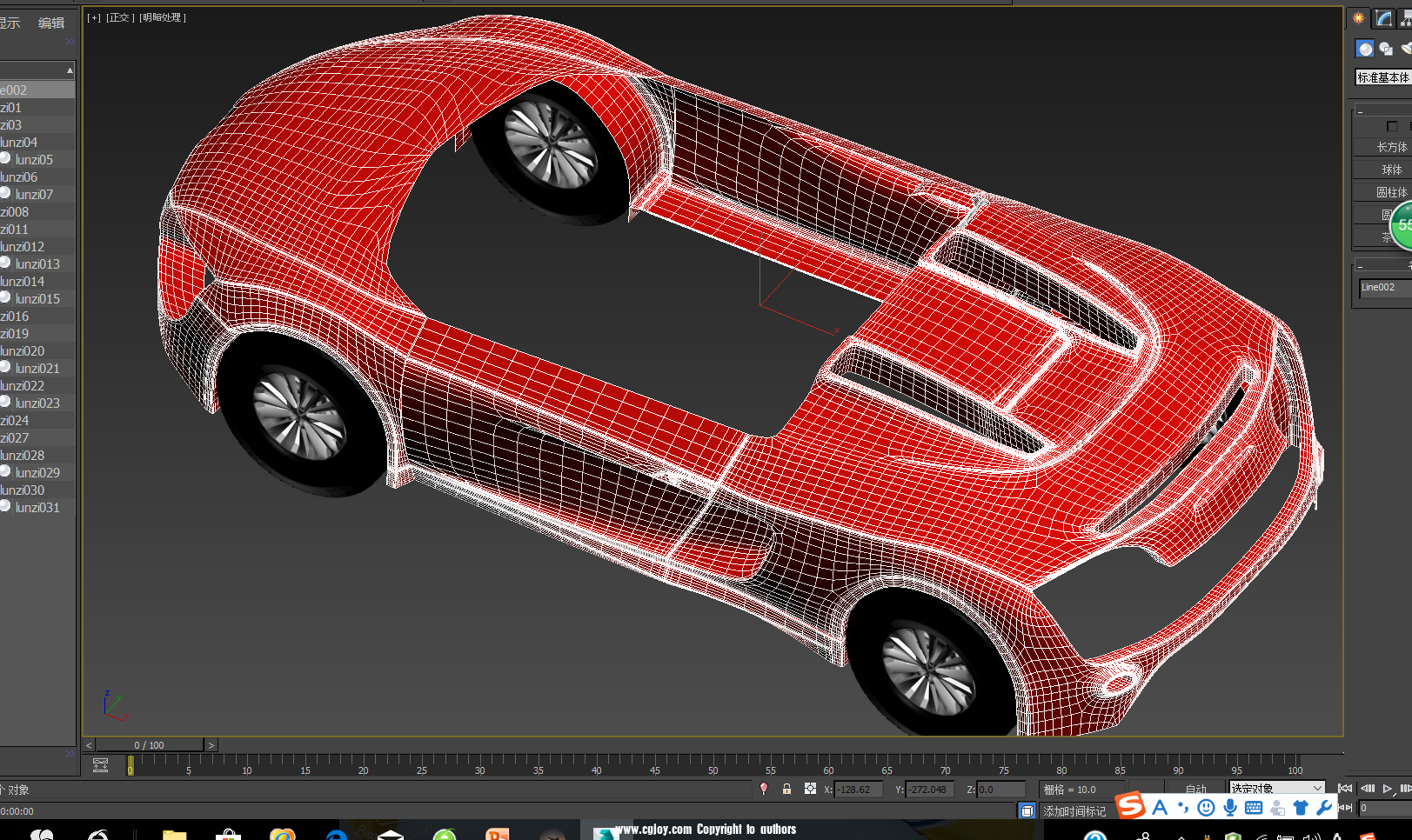
Task: Open the [正交] viewport view menu
Action: click(120, 17)
